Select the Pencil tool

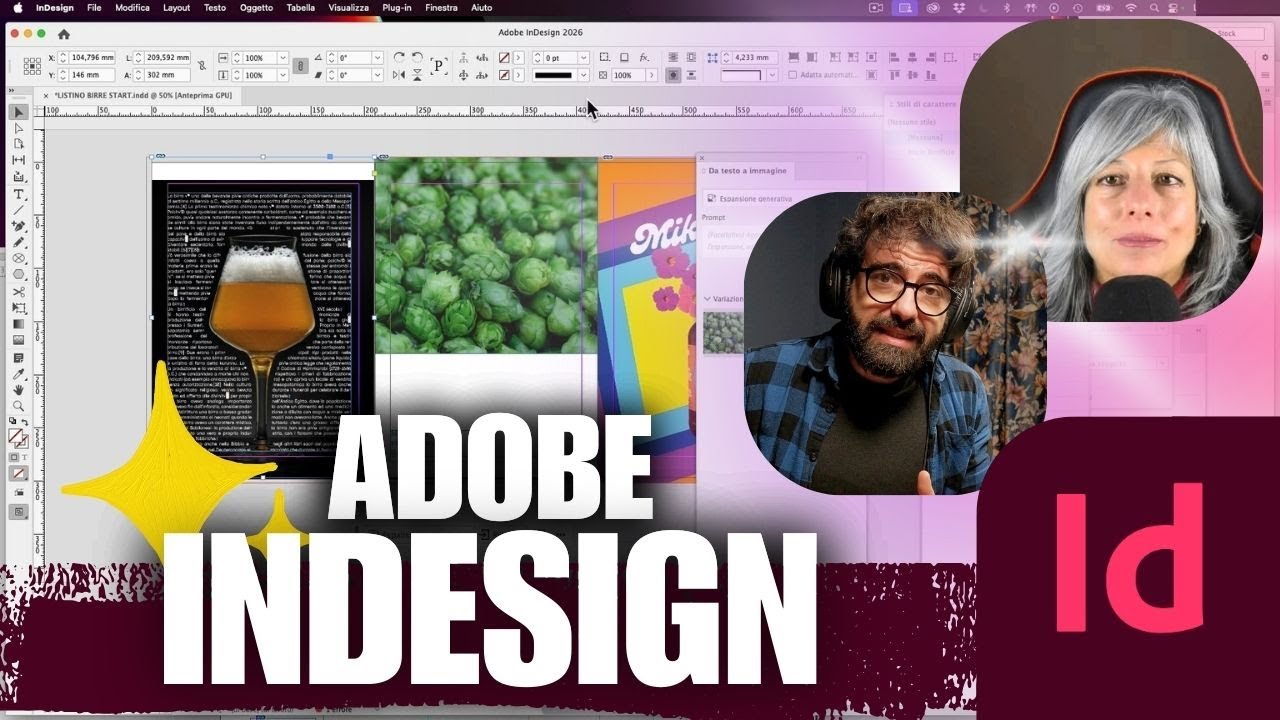pyautogui.click(x=18, y=242)
